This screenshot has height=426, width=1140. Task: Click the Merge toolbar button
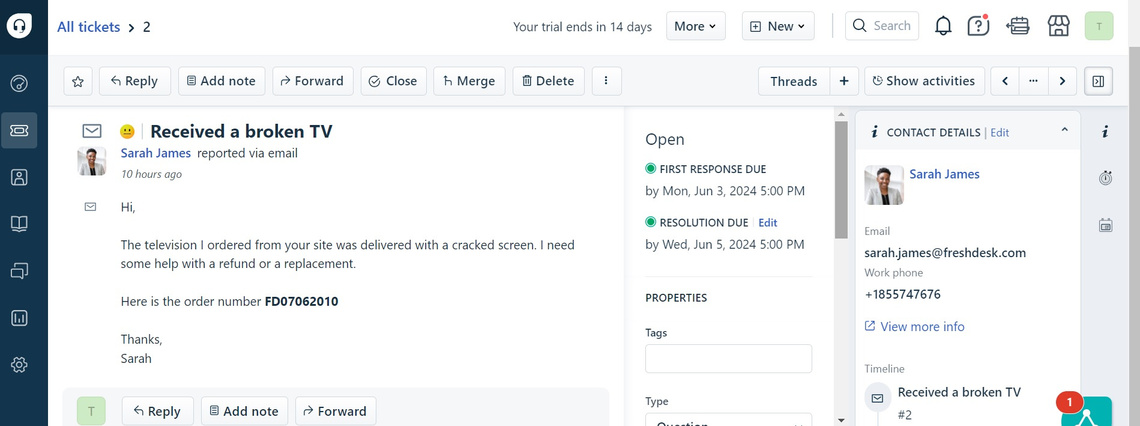pos(468,81)
